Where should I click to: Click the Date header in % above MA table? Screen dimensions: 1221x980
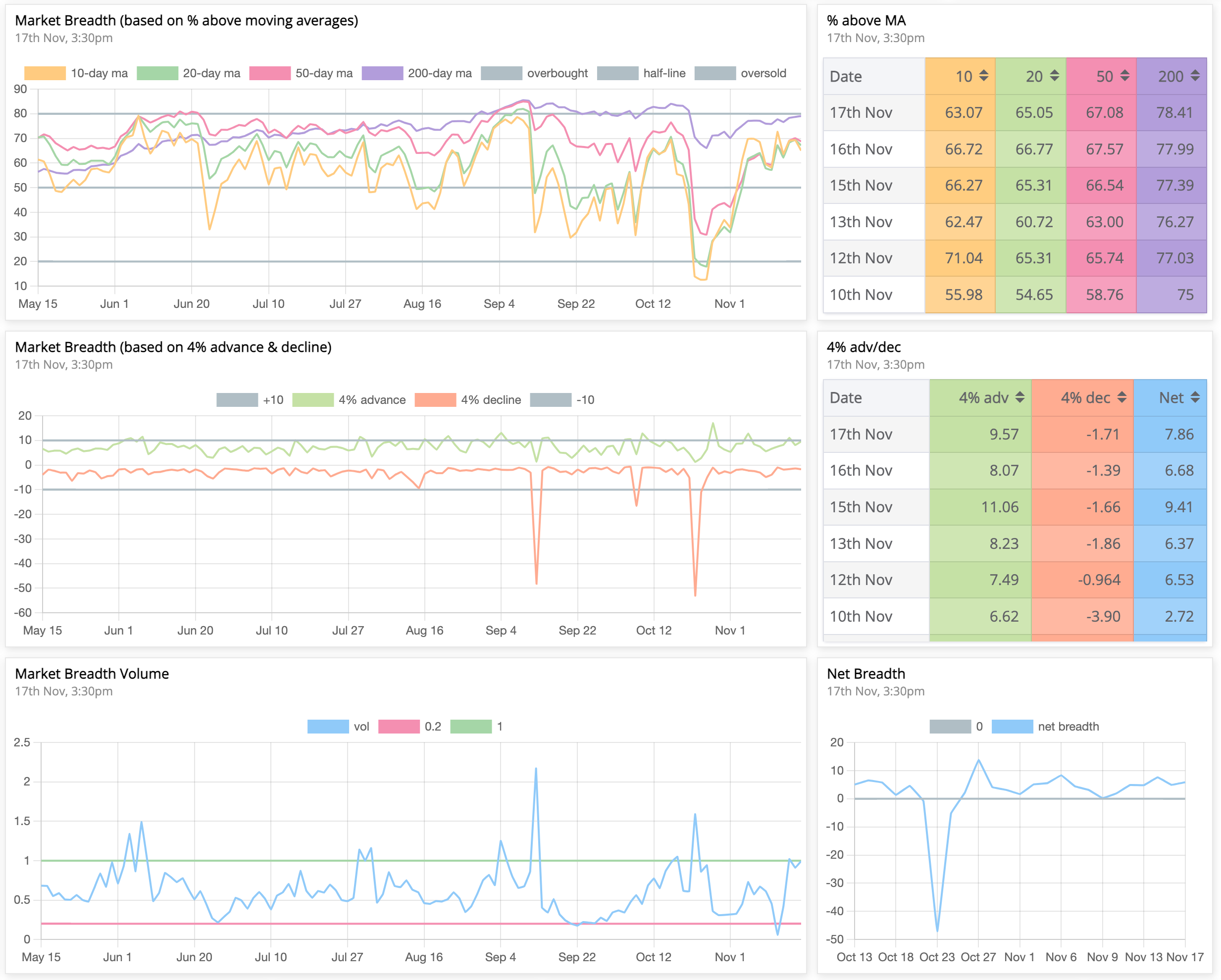(846, 76)
